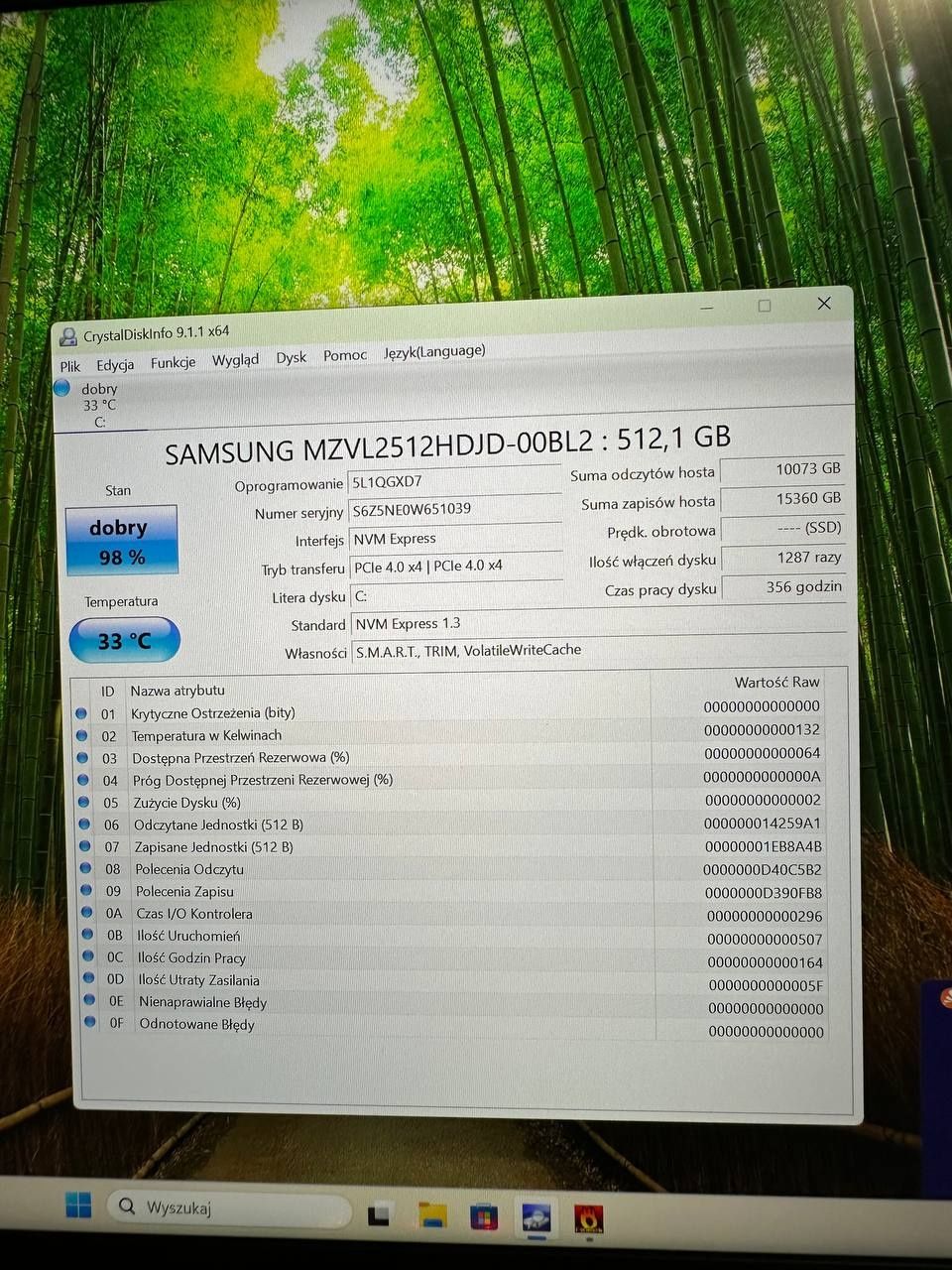952x1270 pixels.
Task: Select row 0F Odnotowane Błędy
Action: (x=455, y=1028)
